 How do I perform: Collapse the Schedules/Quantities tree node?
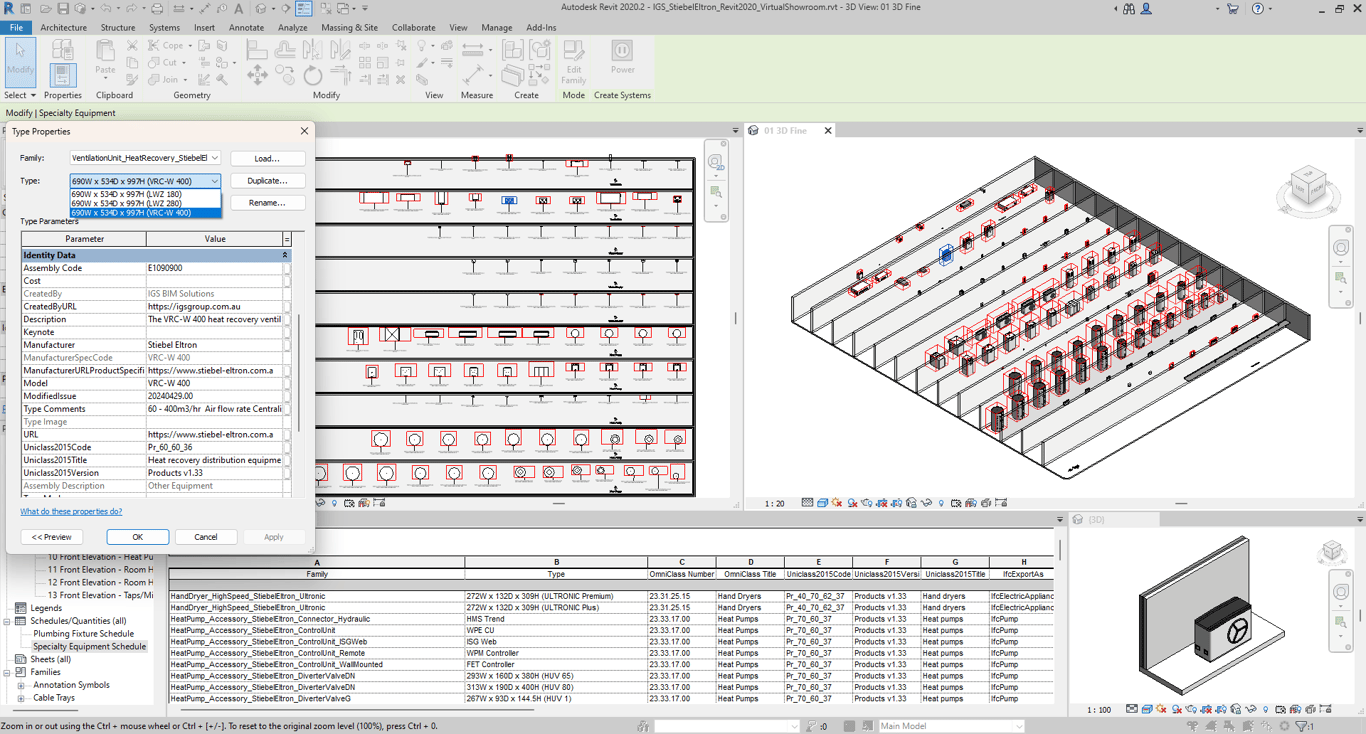[x=7, y=621]
